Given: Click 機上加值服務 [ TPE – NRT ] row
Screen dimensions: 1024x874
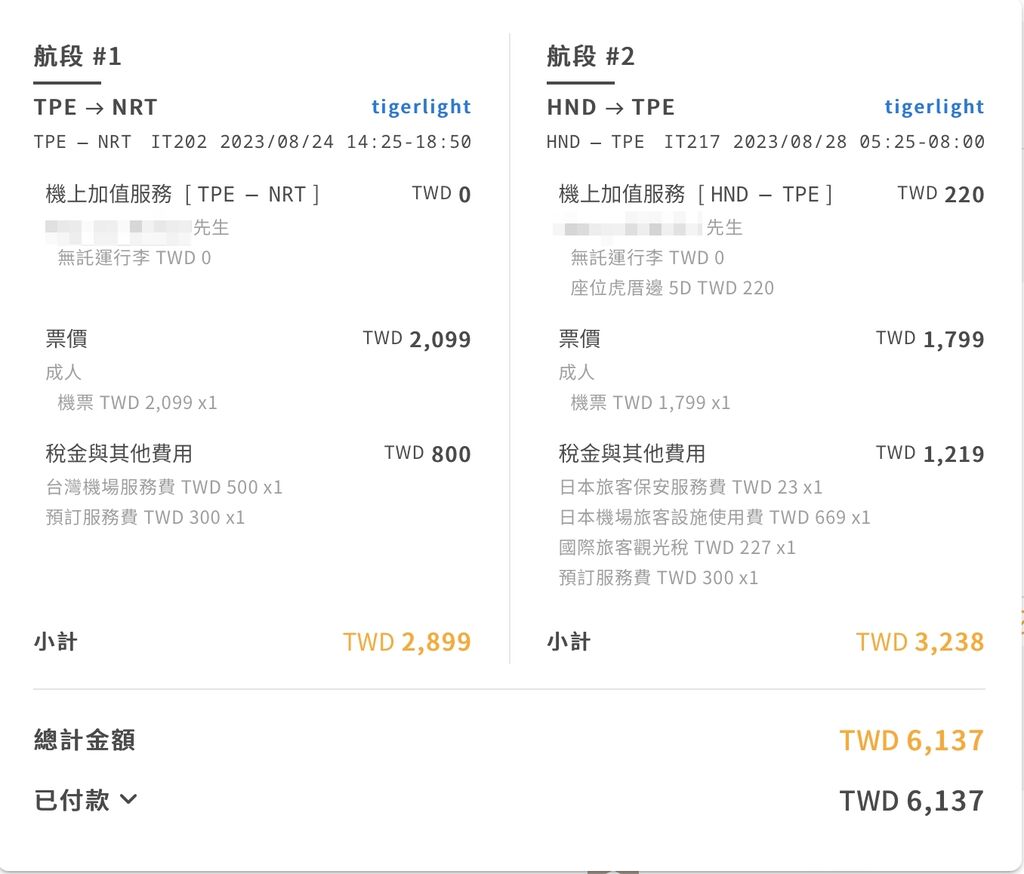Looking at the screenshot, I should pos(258,194).
